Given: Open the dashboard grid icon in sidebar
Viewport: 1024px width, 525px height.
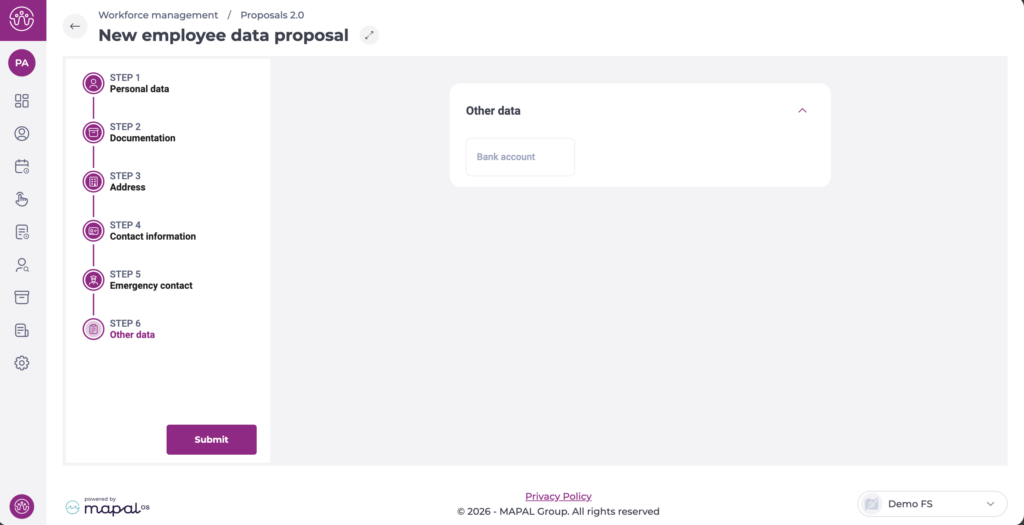Looking at the screenshot, I should (x=22, y=101).
